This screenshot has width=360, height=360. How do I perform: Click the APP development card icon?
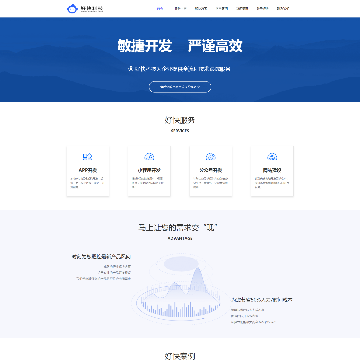pos(87,156)
